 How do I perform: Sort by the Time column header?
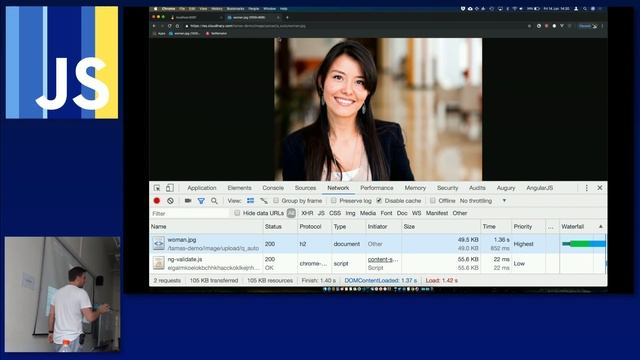[x=496, y=227]
